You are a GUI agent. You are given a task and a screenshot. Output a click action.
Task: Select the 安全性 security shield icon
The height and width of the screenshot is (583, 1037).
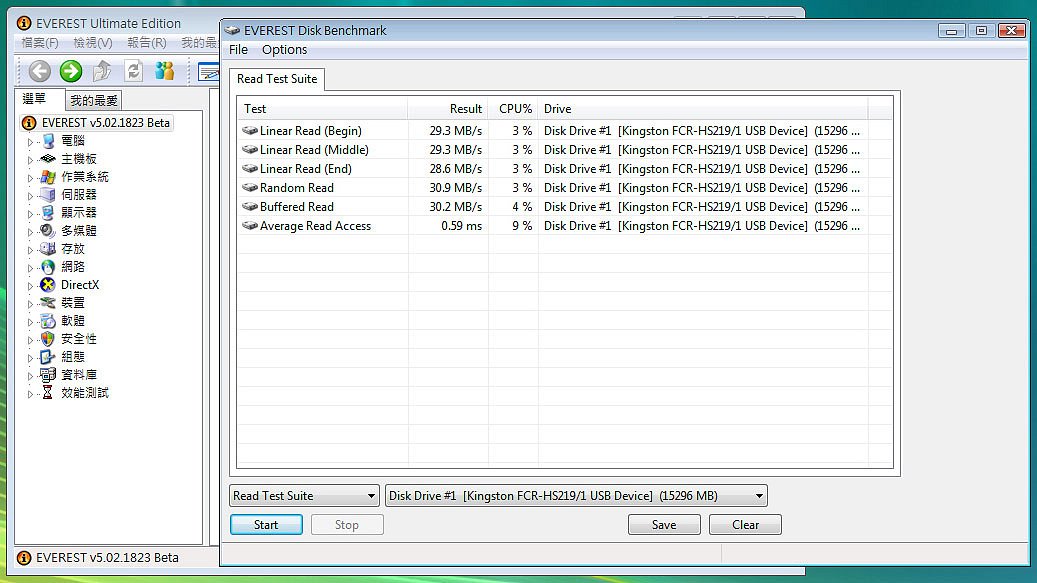[x=48, y=339]
